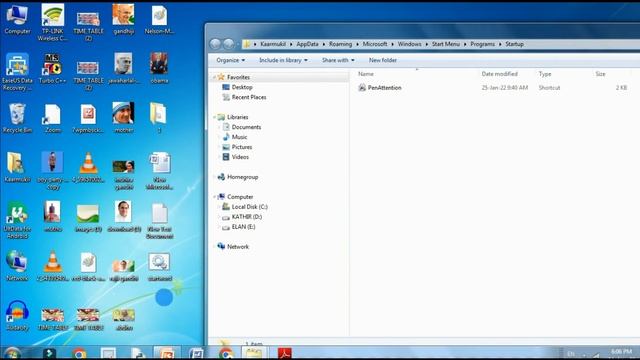Click AppData in the address breadcrumb
The height and width of the screenshot is (360, 640).
coord(307,44)
